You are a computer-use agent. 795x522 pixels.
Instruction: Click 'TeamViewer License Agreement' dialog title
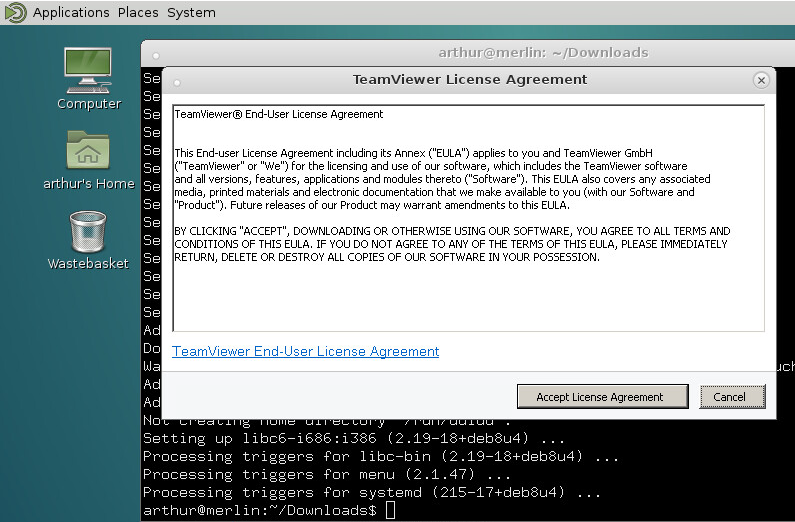pos(470,80)
